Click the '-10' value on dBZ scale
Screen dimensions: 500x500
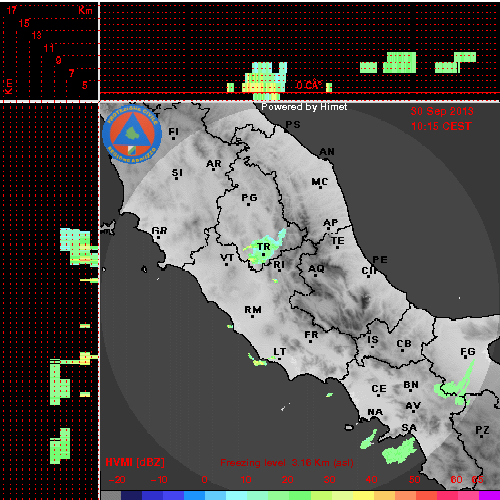[159, 480]
